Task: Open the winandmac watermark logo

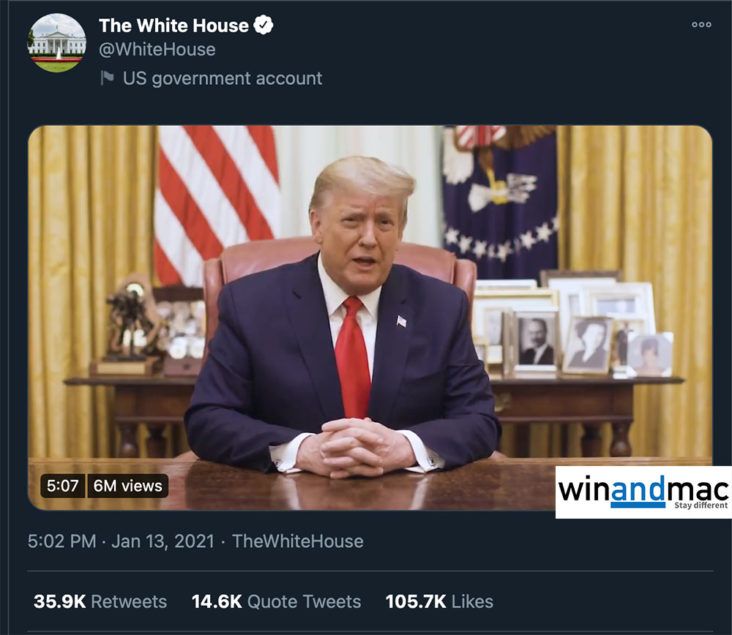Action: coord(643,492)
